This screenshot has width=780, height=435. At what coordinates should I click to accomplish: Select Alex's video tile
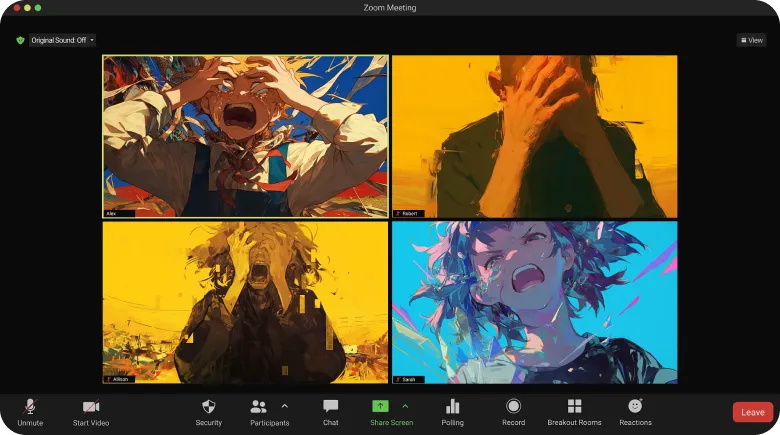tap(245, 136)
